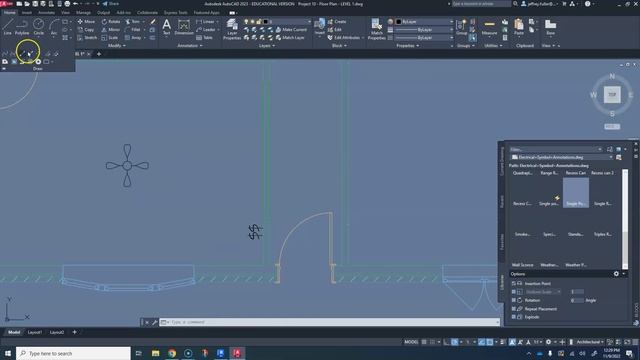Click the Leader tool
The width and height of the screenshot is (640, 360).
(x=205, y=29)
